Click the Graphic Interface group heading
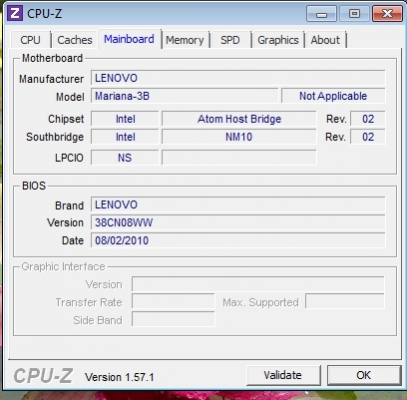The height and width of the screenshot is (400, 407). (63, 267)
